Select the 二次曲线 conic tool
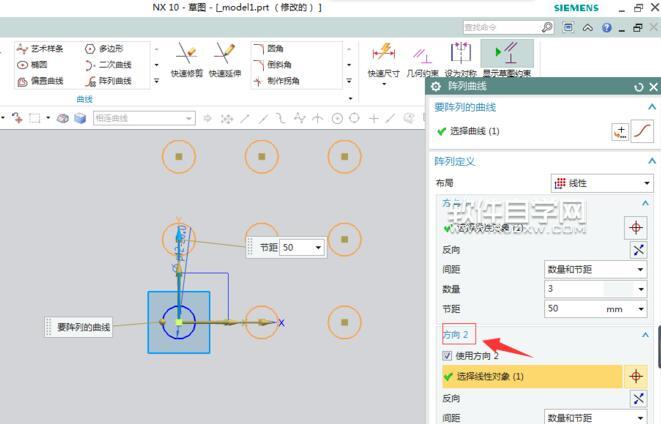The height and width of the screenshot is (424, 661). click(108, 64)
